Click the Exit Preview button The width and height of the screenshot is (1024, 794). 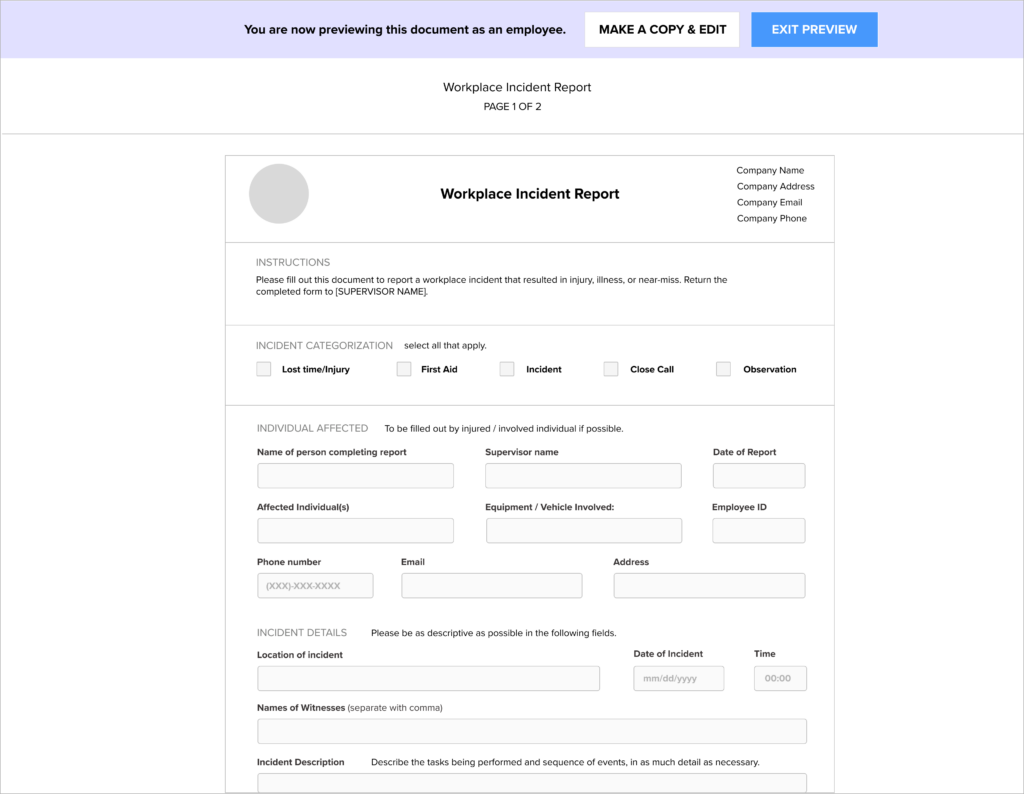[814, 30]
